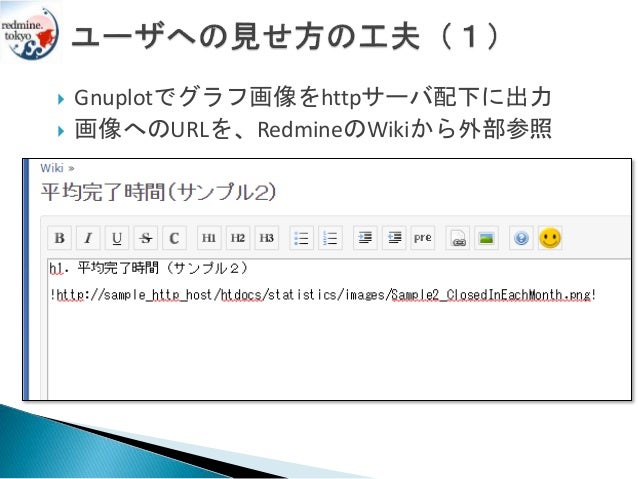Viewport: 638px width, 479px height.
Task: Click the page heading 平均完了時間(サンプル2)
Action: [x=159, y=192]
